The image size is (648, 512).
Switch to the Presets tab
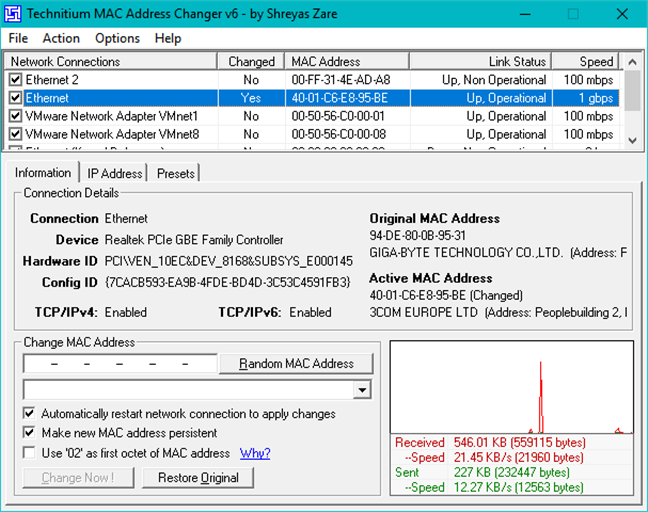tap(176, 174)
